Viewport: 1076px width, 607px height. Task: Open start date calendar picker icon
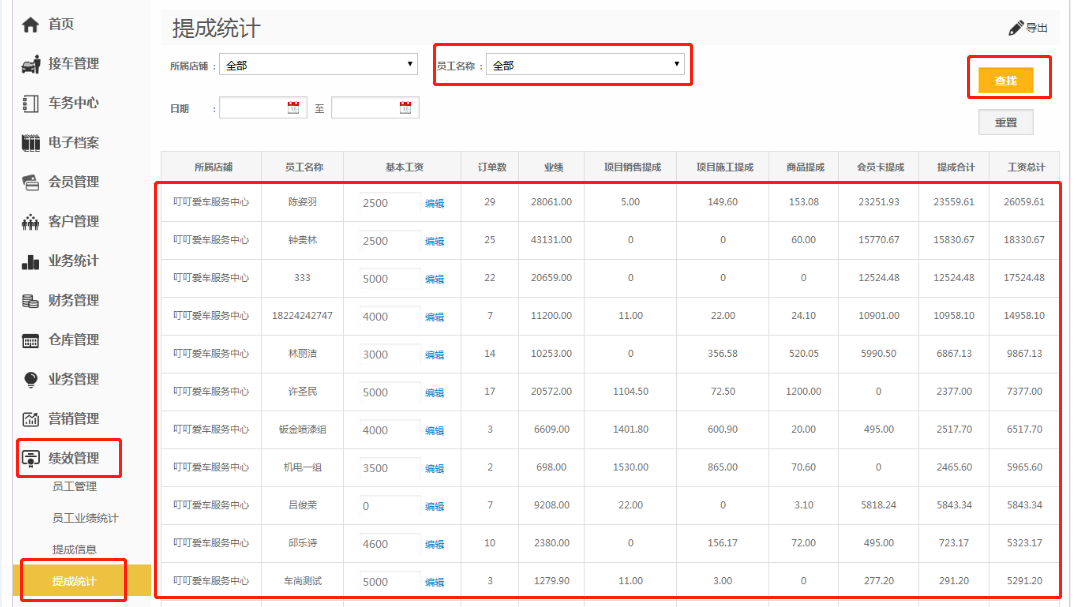coord(293,108)
